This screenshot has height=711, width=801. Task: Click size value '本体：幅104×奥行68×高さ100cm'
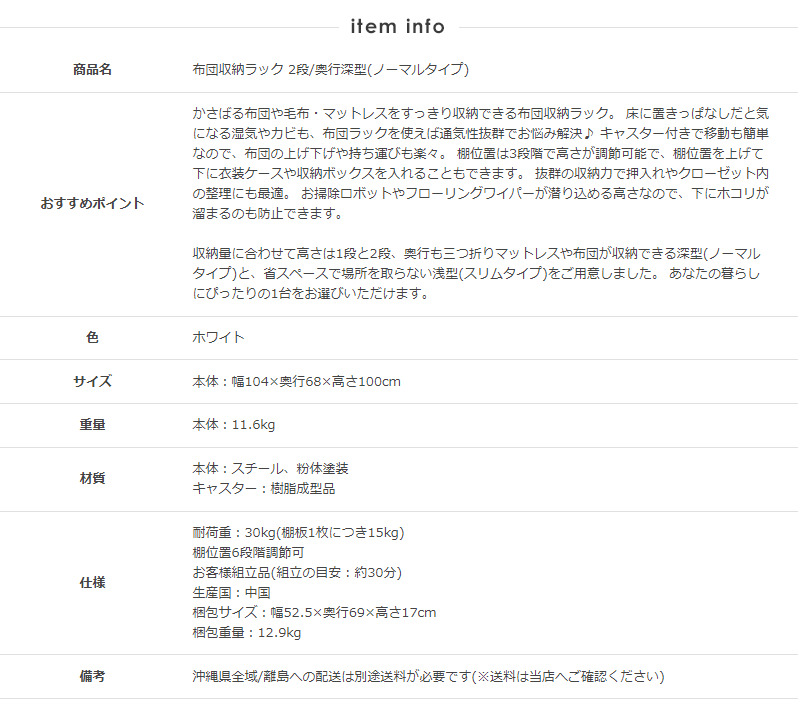[x=296, y=381]
